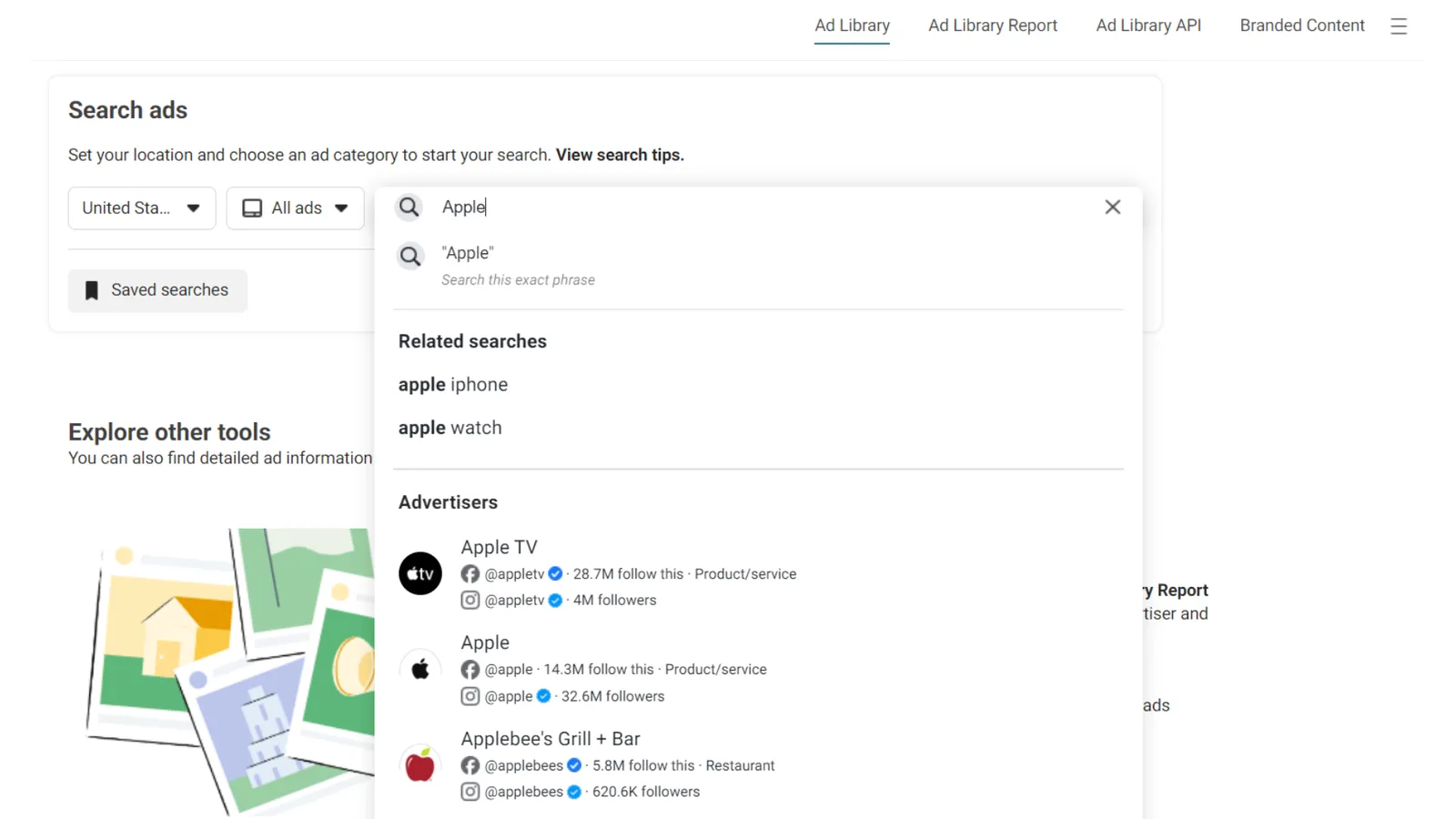
Task: Click the "4M followers" text
Action: pyautogui.click(x=614, y=601)
